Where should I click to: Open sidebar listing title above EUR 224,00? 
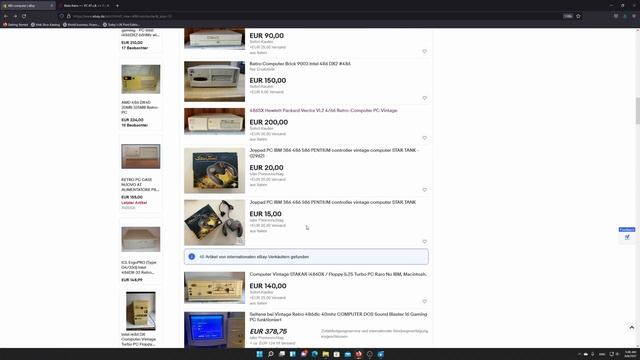[x=140, y=107]
